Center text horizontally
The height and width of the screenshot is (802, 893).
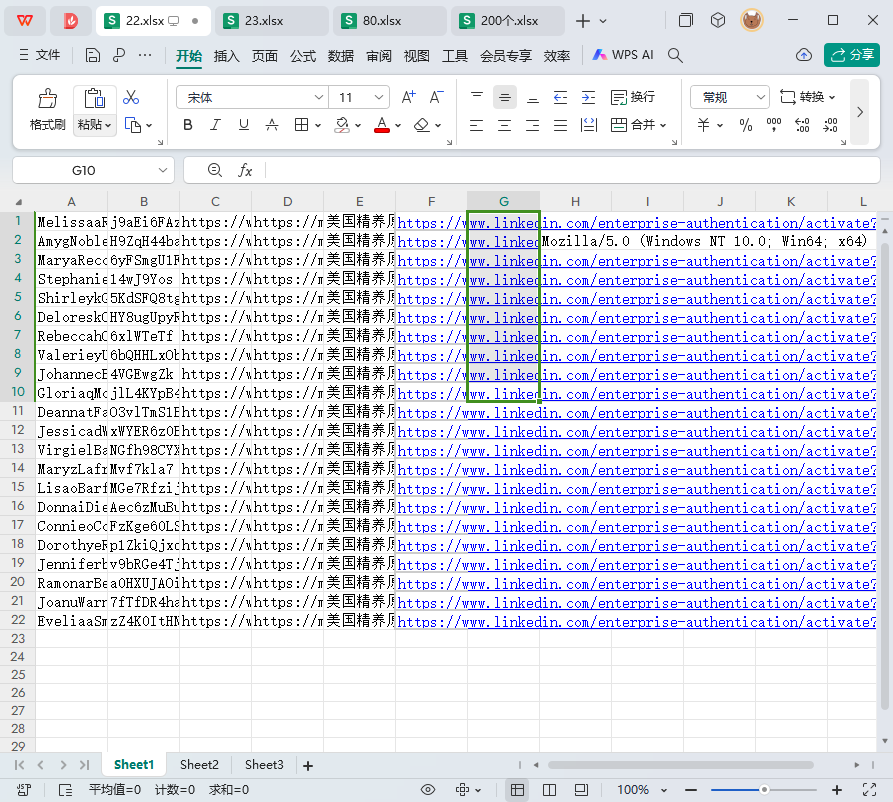(505, 125)
